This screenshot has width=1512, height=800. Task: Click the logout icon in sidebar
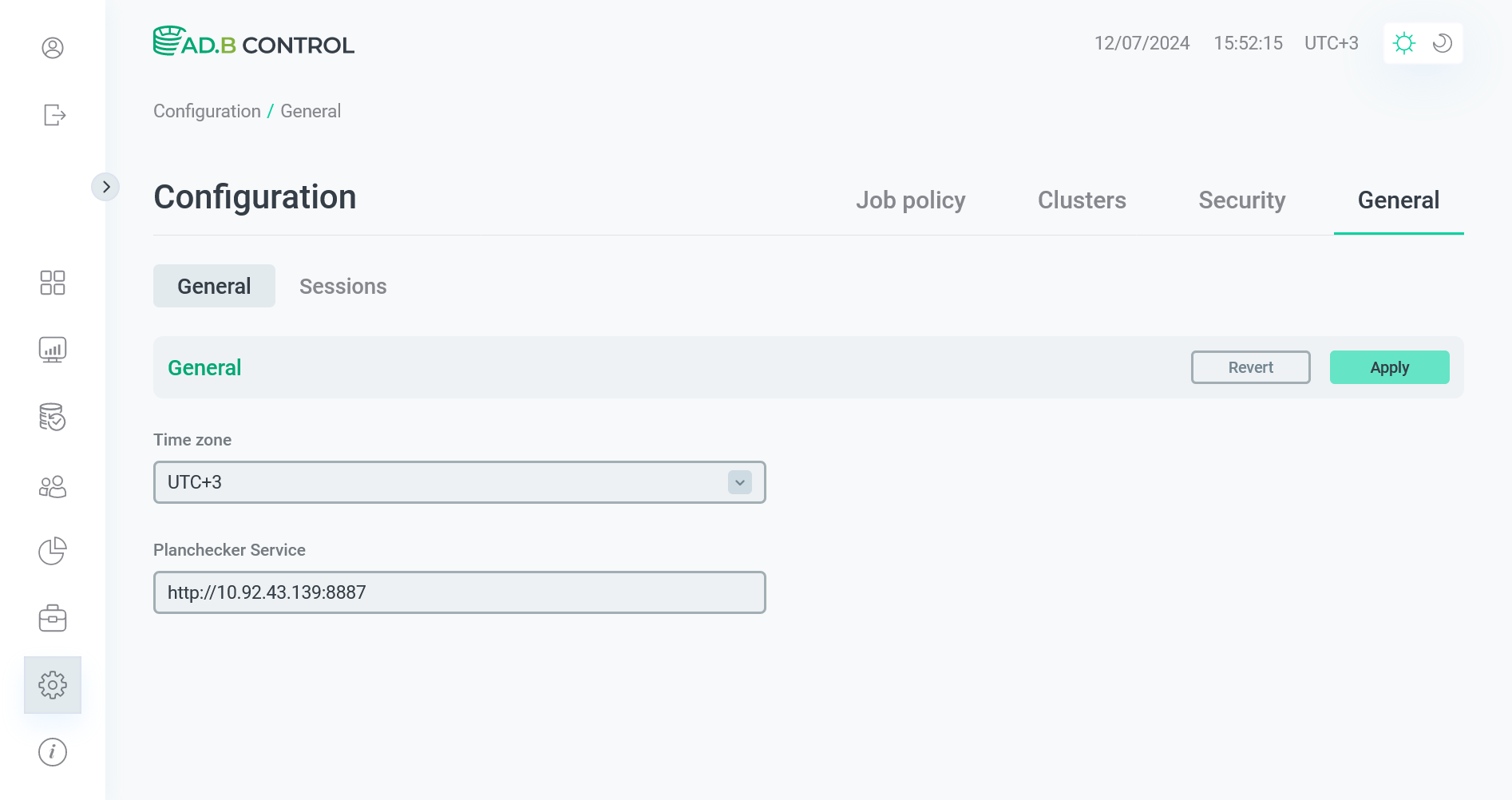click(53, 115)
